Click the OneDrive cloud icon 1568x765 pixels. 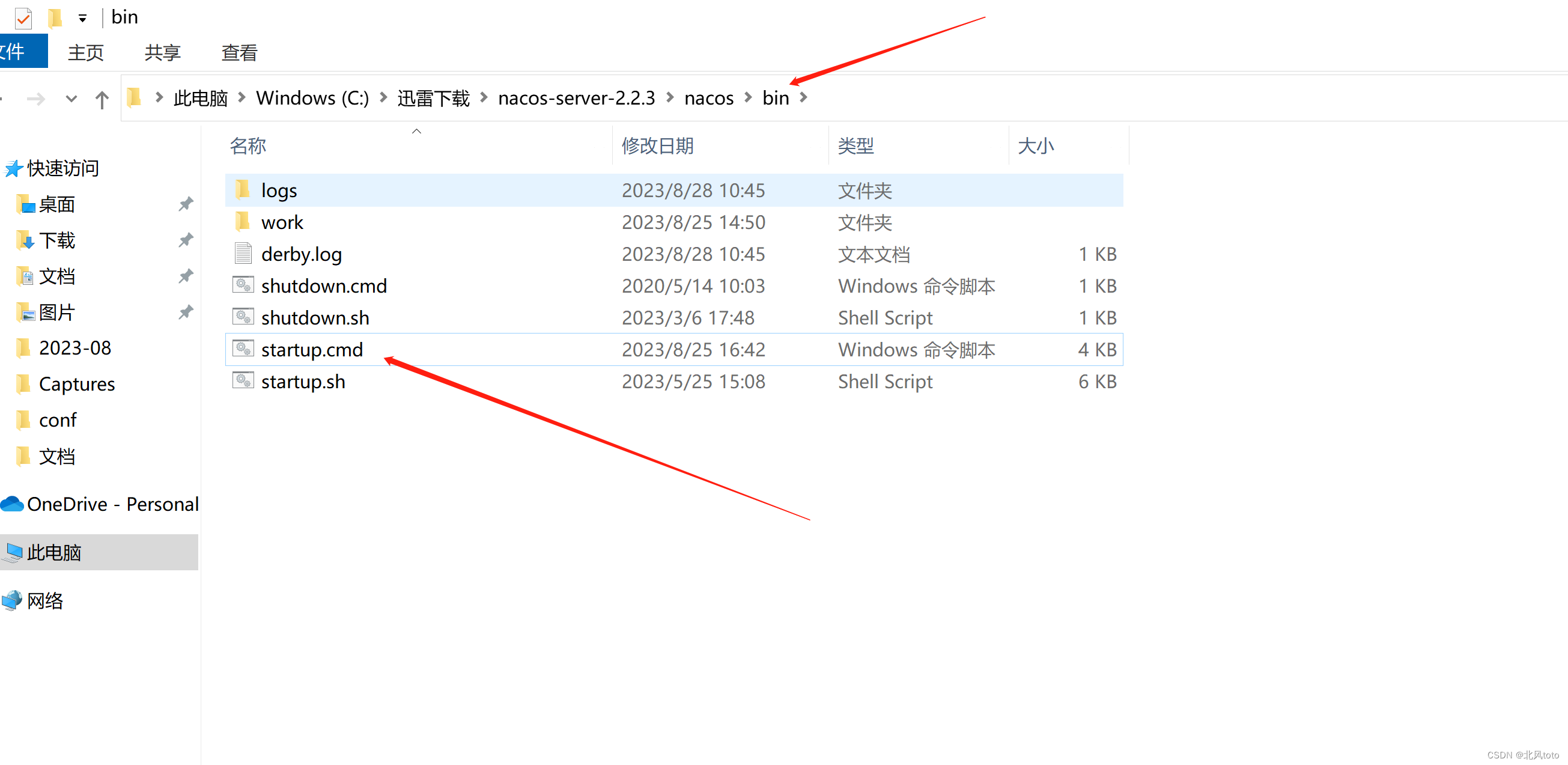[x=12, y=504]
